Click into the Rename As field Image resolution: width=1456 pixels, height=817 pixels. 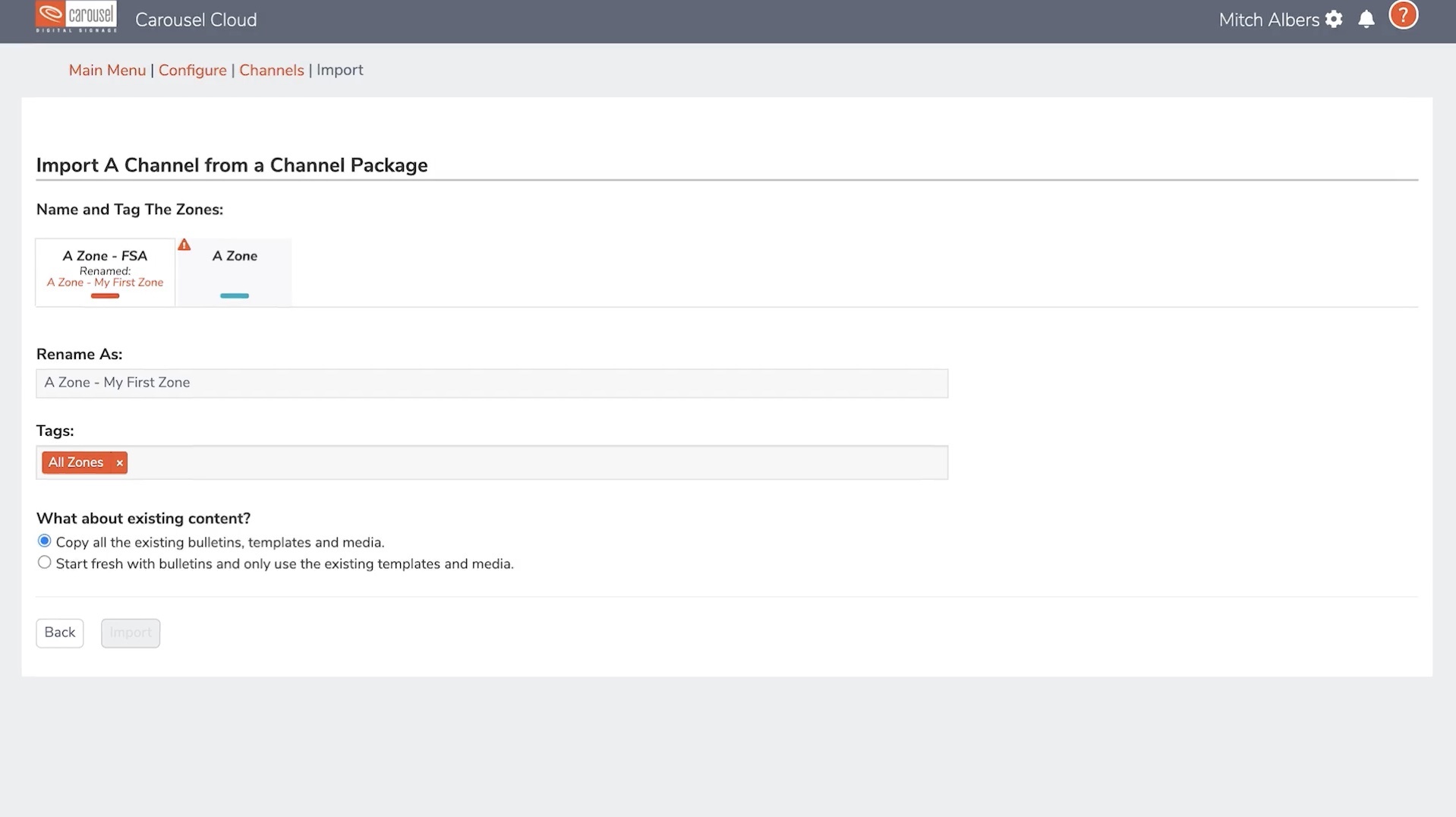[492, 383]
